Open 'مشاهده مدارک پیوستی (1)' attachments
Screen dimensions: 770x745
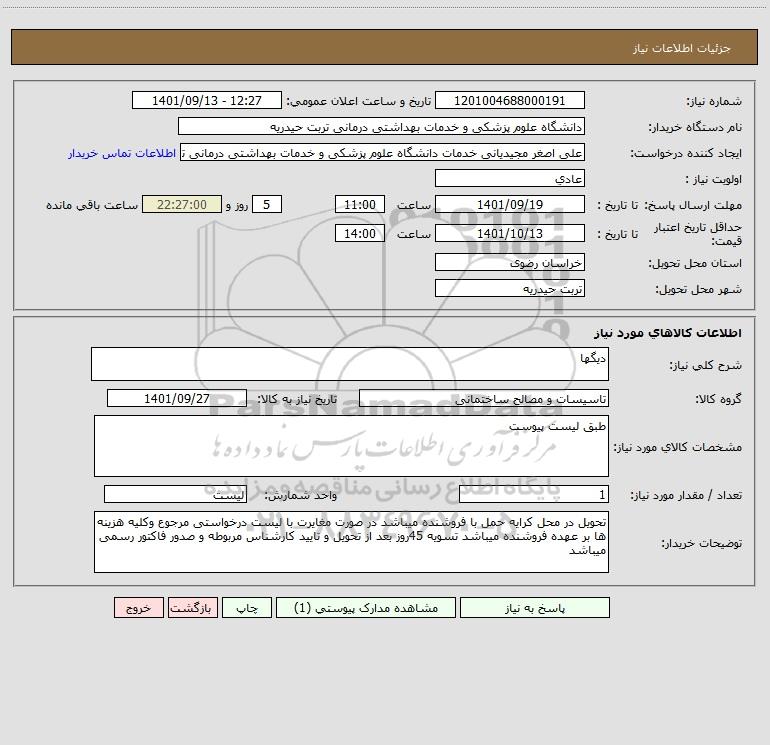(366, 608)
